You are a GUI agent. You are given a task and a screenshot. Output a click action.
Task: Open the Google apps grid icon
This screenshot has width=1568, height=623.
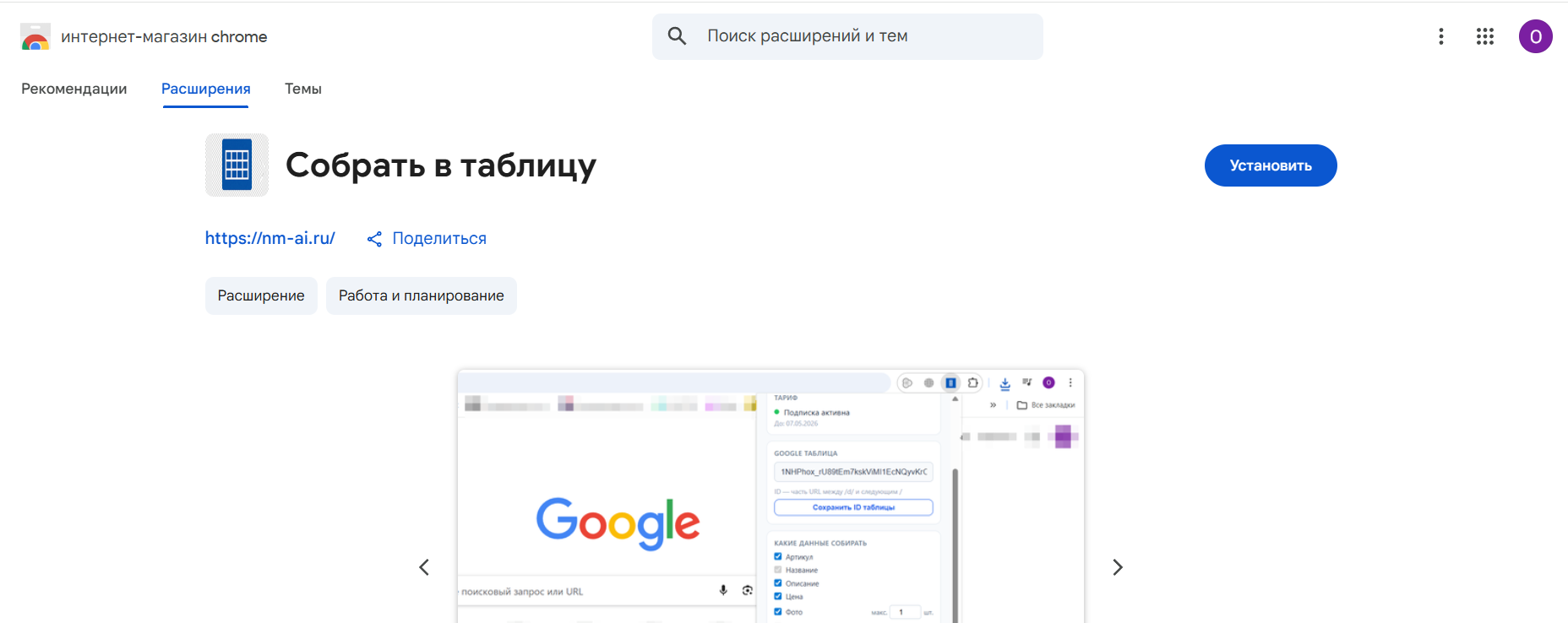[1484, 36]
